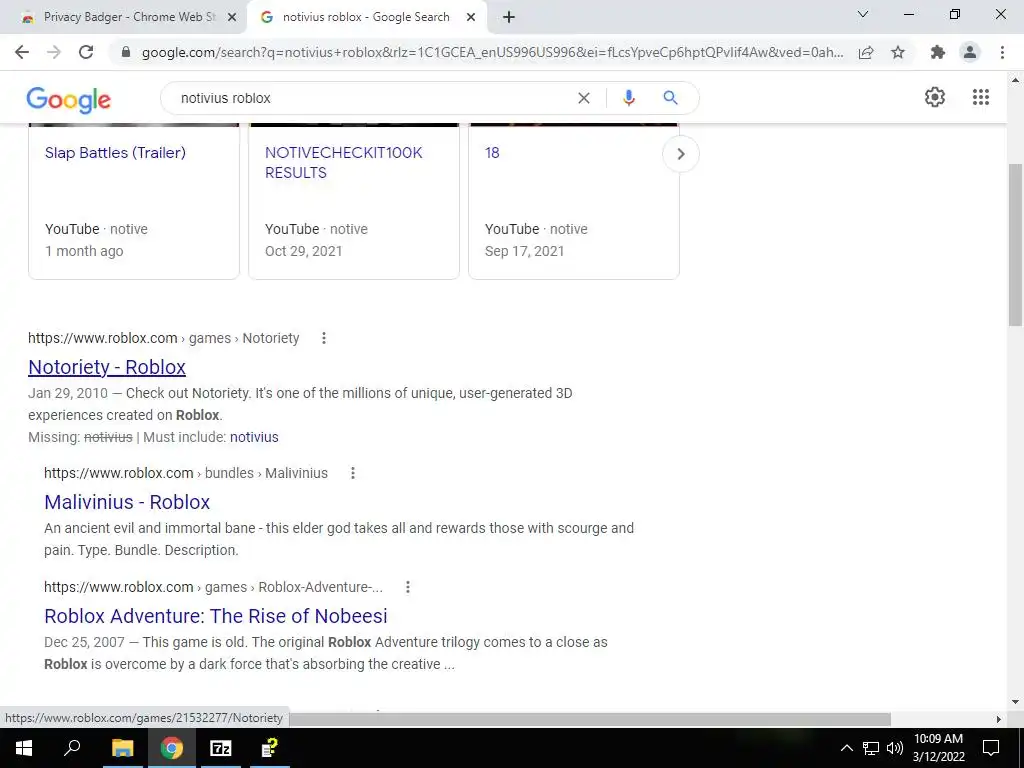Open Google search settings gear
This screenshot has width=1024, height=768.
click(935, 97)
